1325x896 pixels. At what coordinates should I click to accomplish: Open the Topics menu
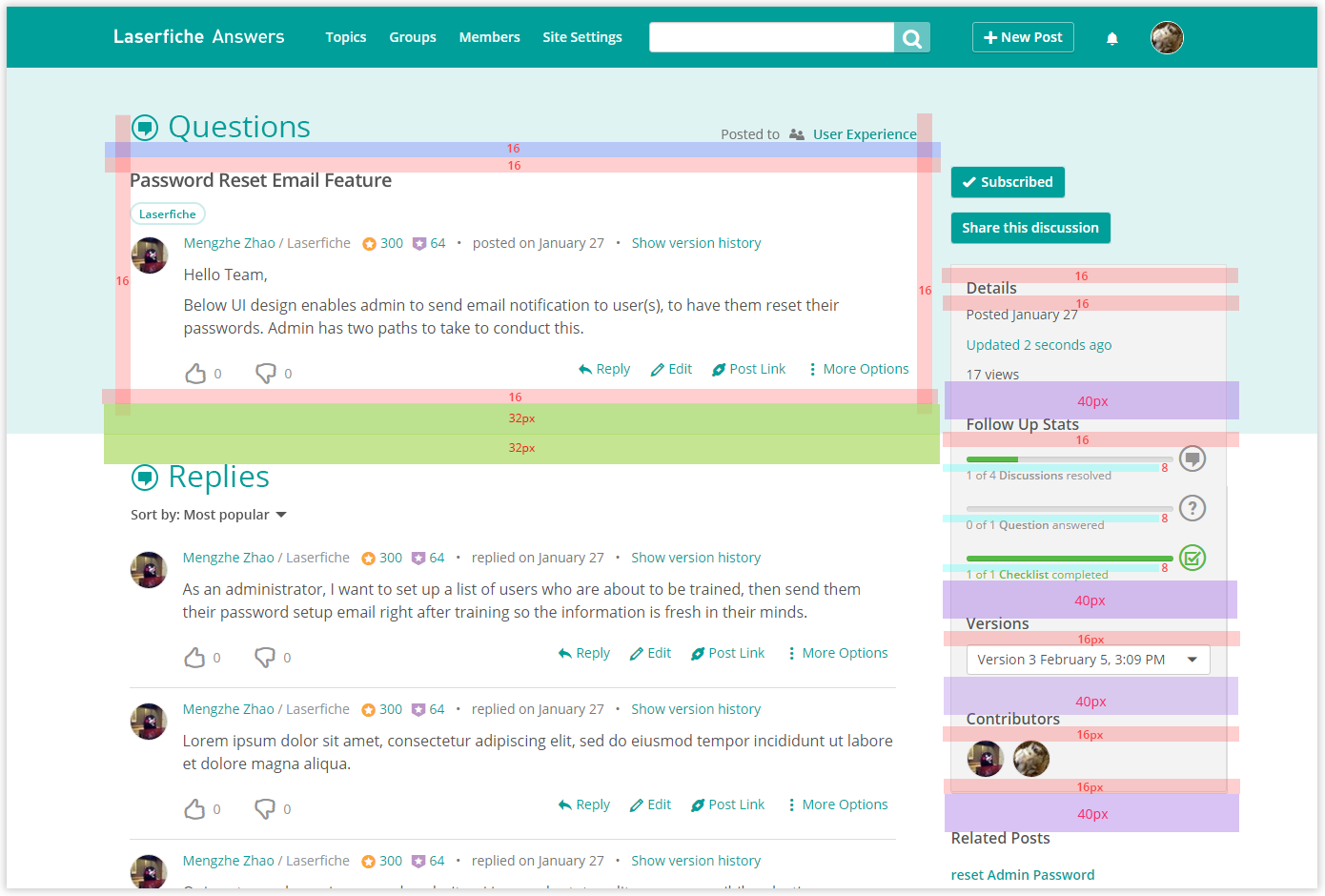coord(346,37)
